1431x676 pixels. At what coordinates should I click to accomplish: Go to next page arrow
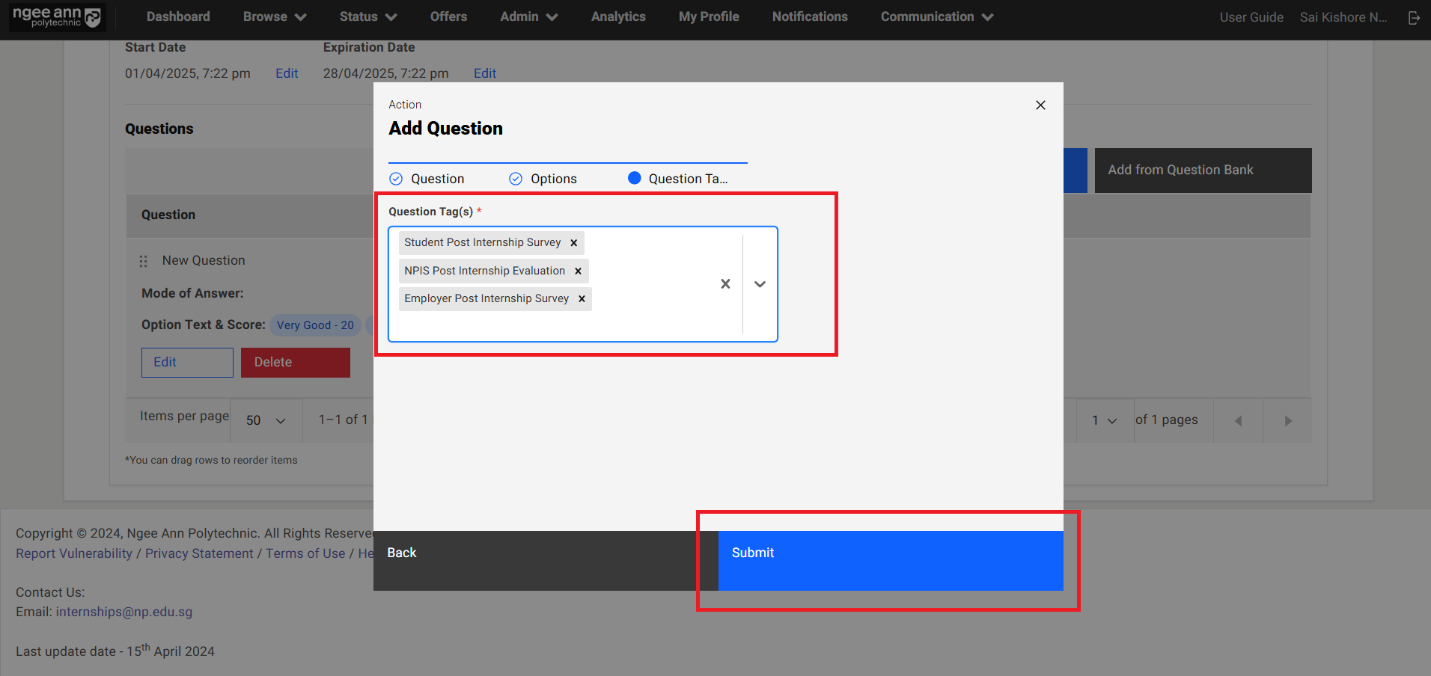coord(1288,421)
